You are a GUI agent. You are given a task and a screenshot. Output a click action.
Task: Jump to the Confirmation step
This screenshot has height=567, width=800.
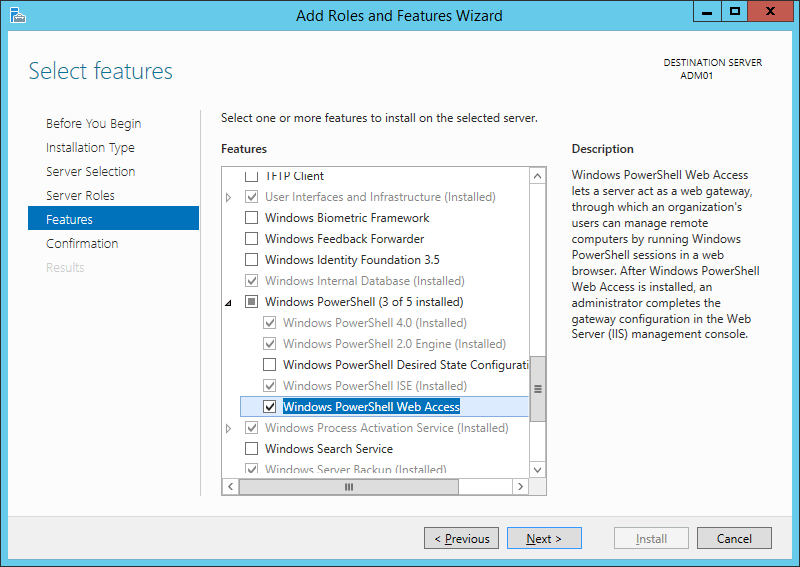(x=82, y=243)
